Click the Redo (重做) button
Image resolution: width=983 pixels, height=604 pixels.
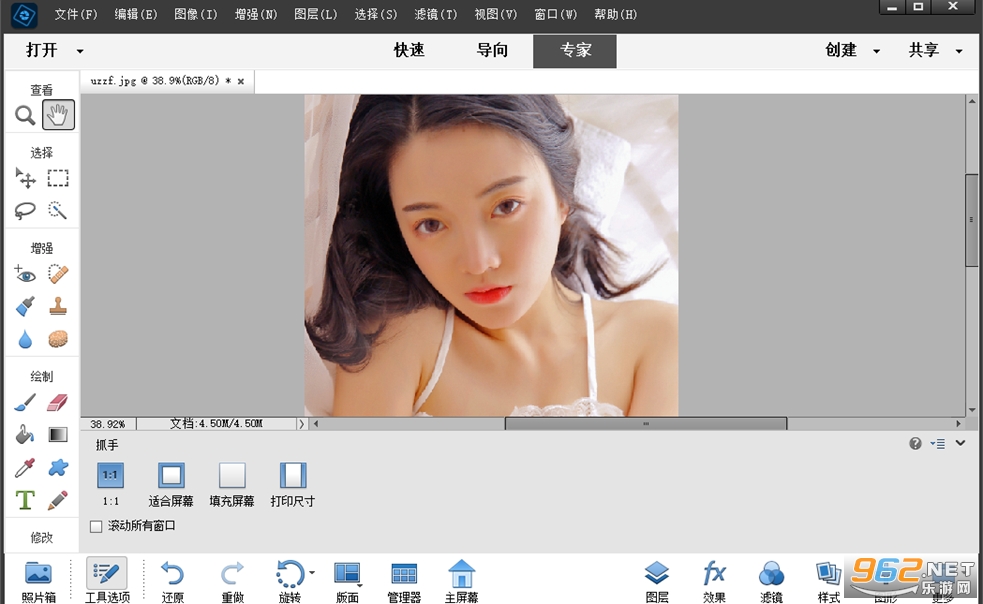[233, 581]
